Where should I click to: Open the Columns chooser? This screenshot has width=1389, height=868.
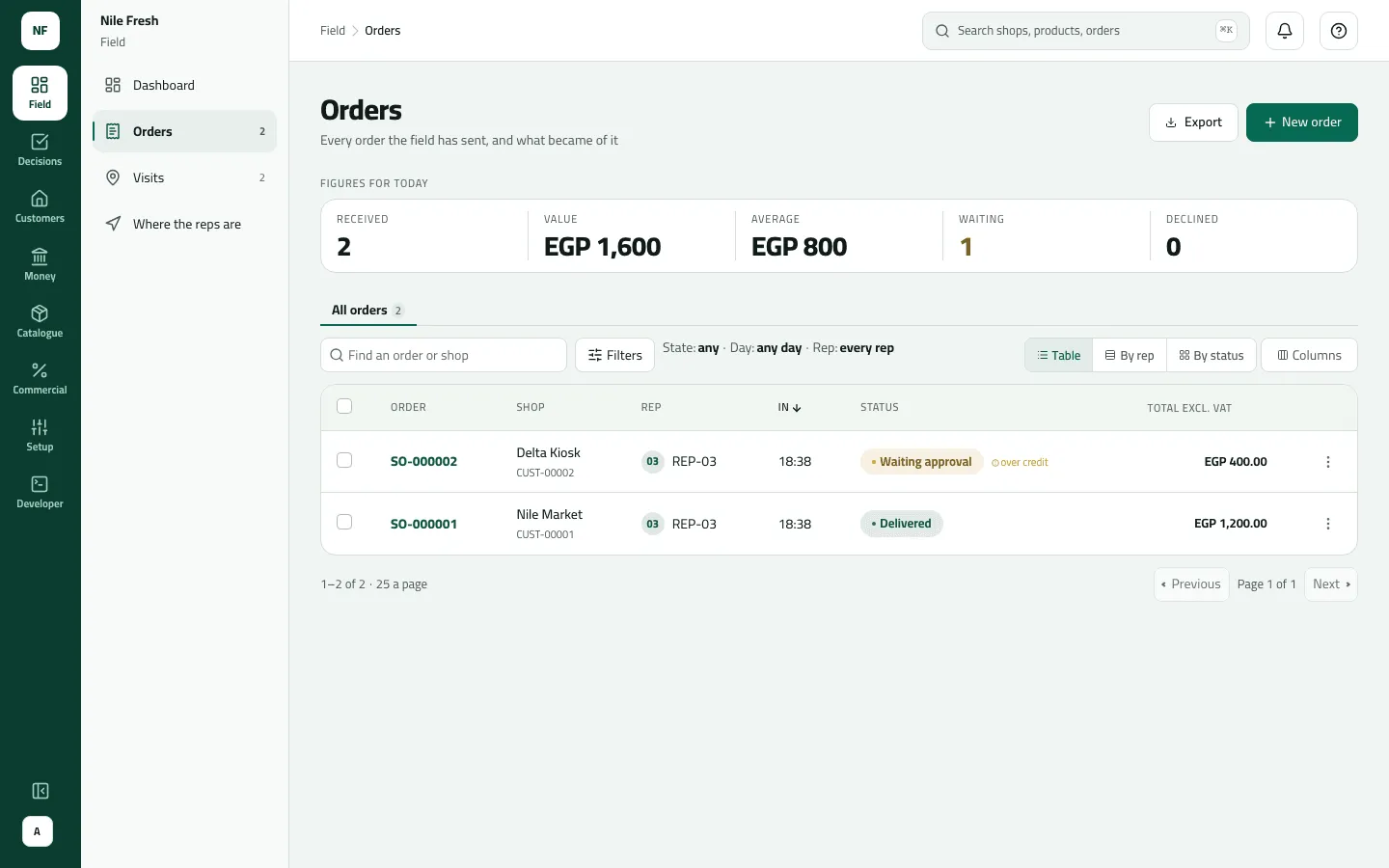point(1309,355)
